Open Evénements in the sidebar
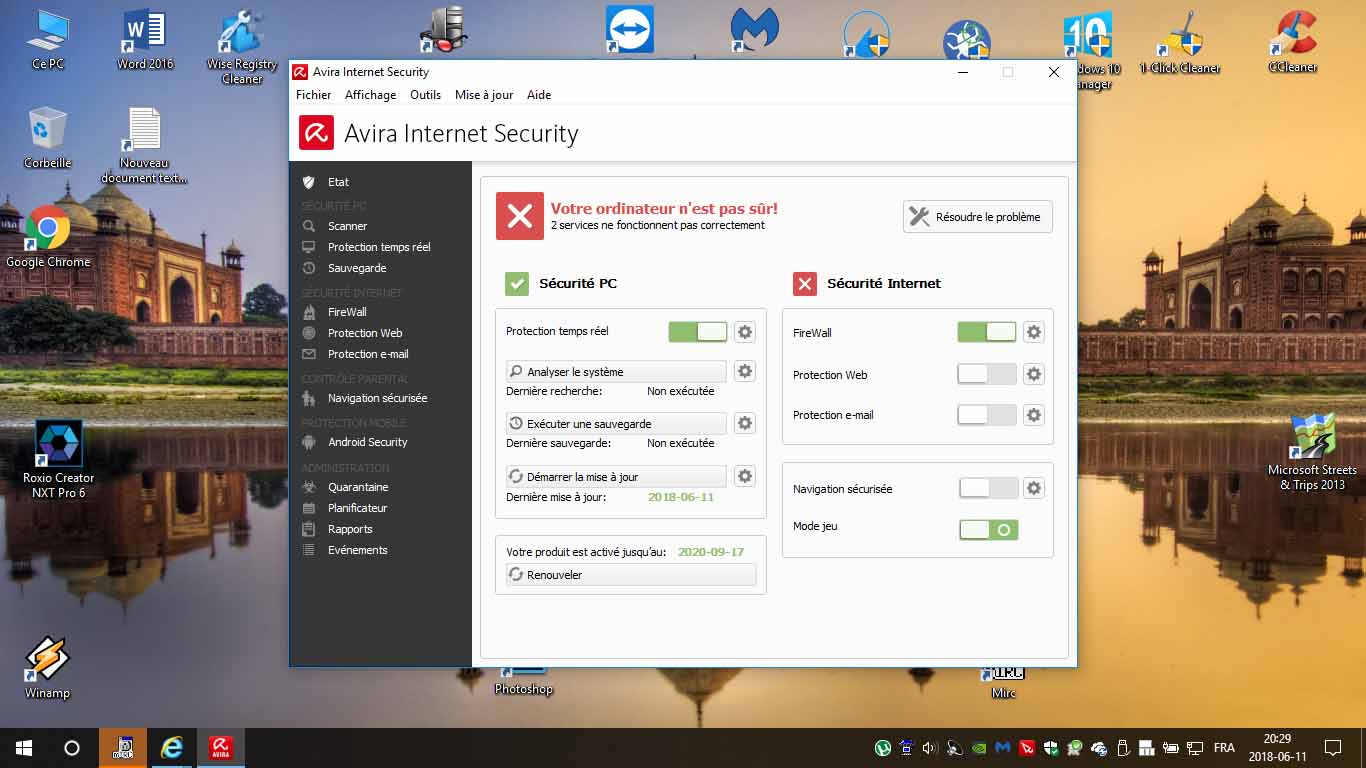Image resolution: width=1366 pixels, height=768 pixels. point(358,550)
